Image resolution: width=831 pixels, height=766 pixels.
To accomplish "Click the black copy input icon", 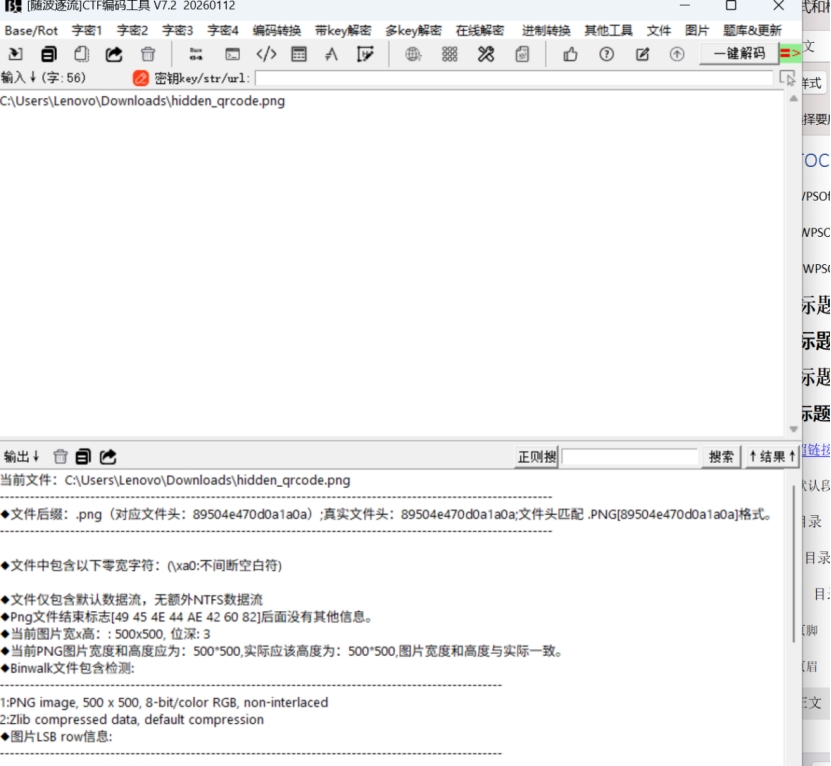I will (48, 54).
